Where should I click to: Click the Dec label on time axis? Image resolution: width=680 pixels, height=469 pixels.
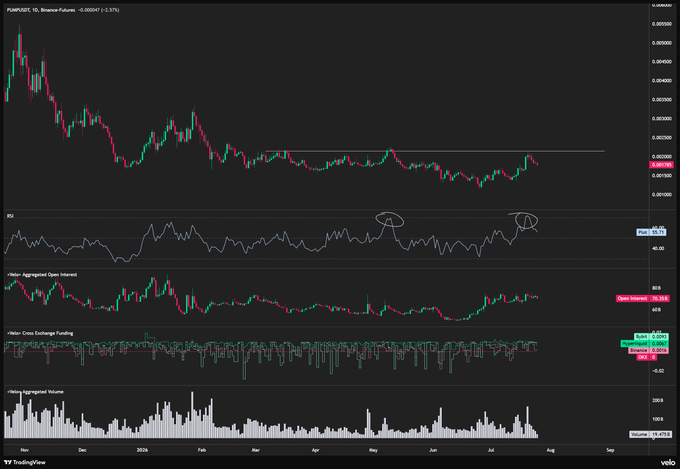pos(82,450)
